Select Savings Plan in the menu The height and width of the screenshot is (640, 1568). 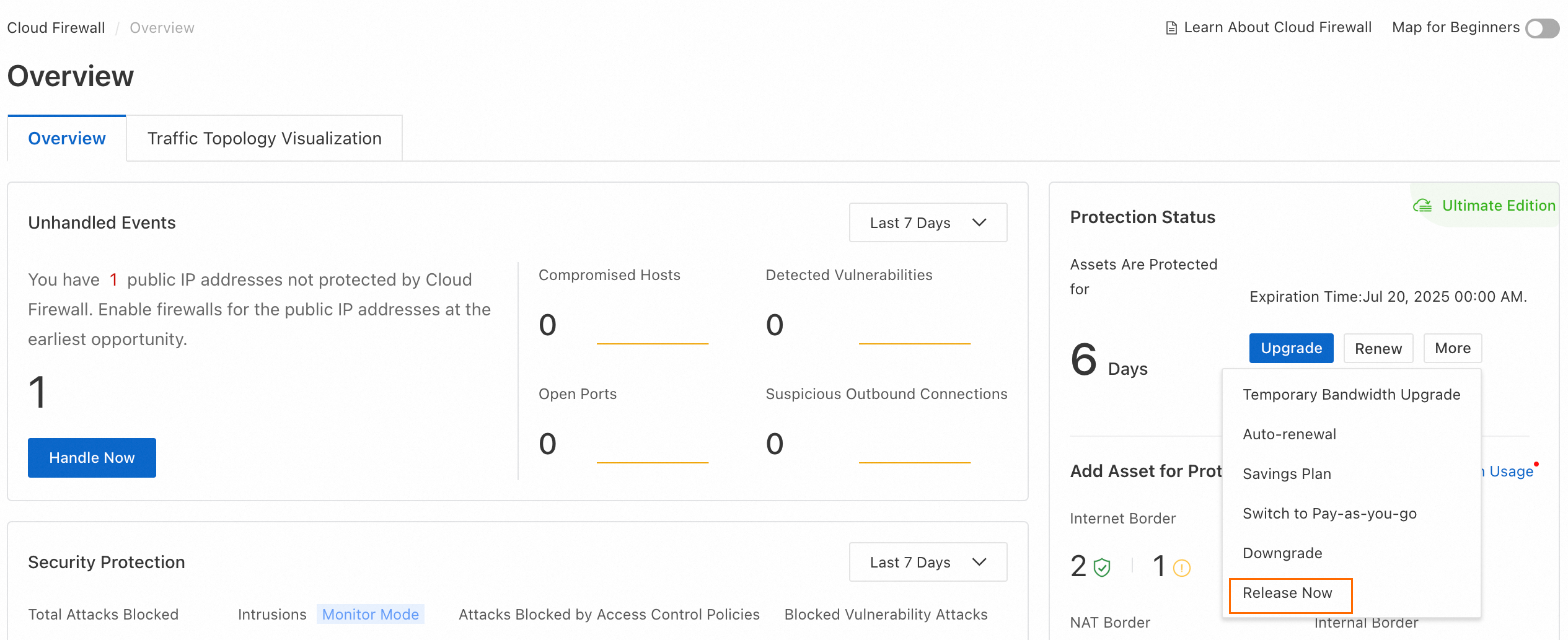pos(1287,474)
